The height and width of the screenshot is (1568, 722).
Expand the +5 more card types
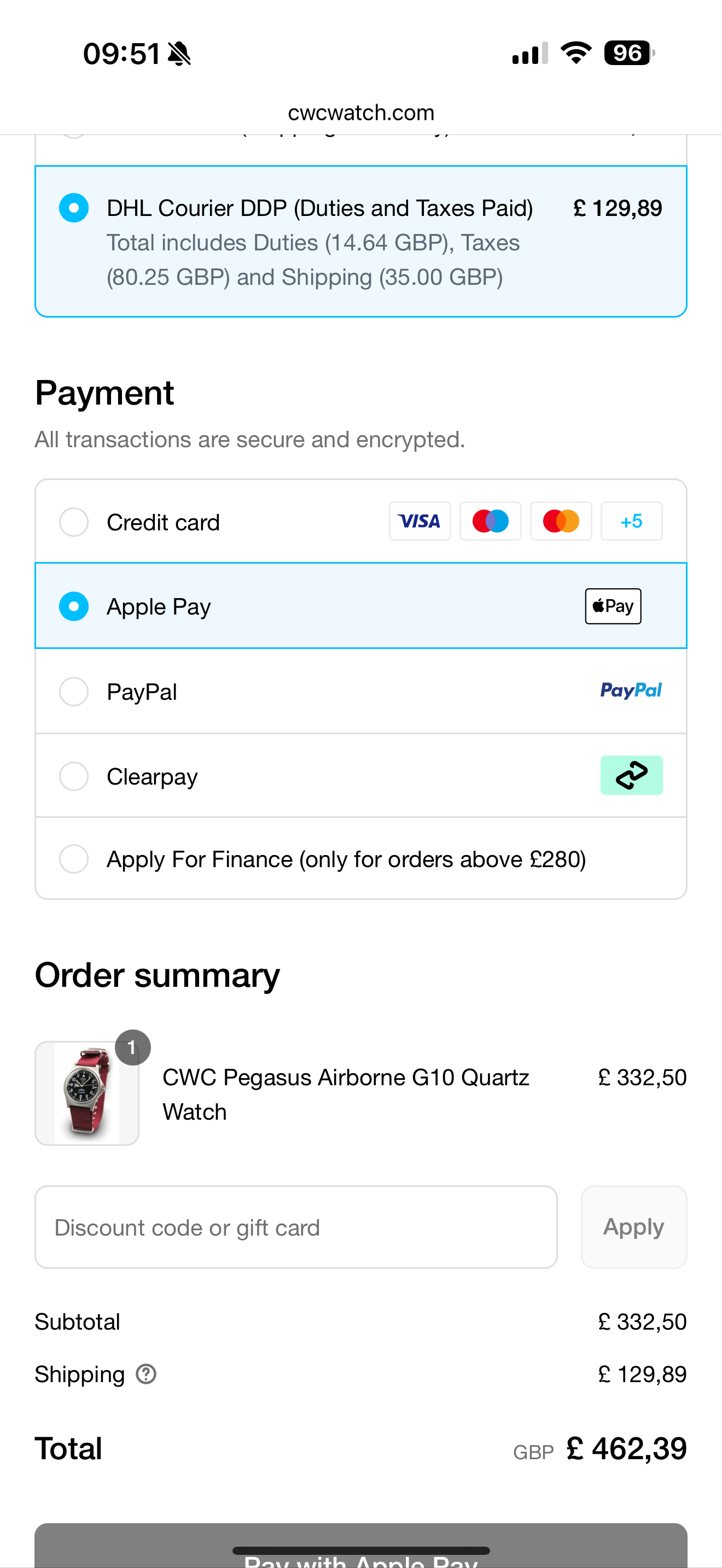[631, 521]
